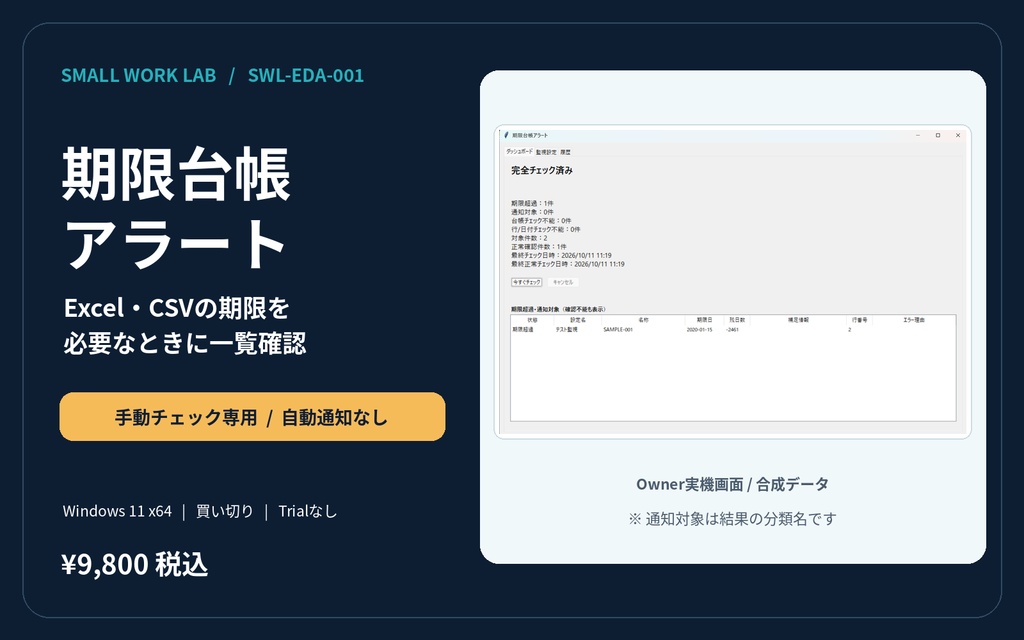Screen dimensions: 1024x640
Task: Click the 行/日付チェック不能：0件 line
Action: coord(545,229)
